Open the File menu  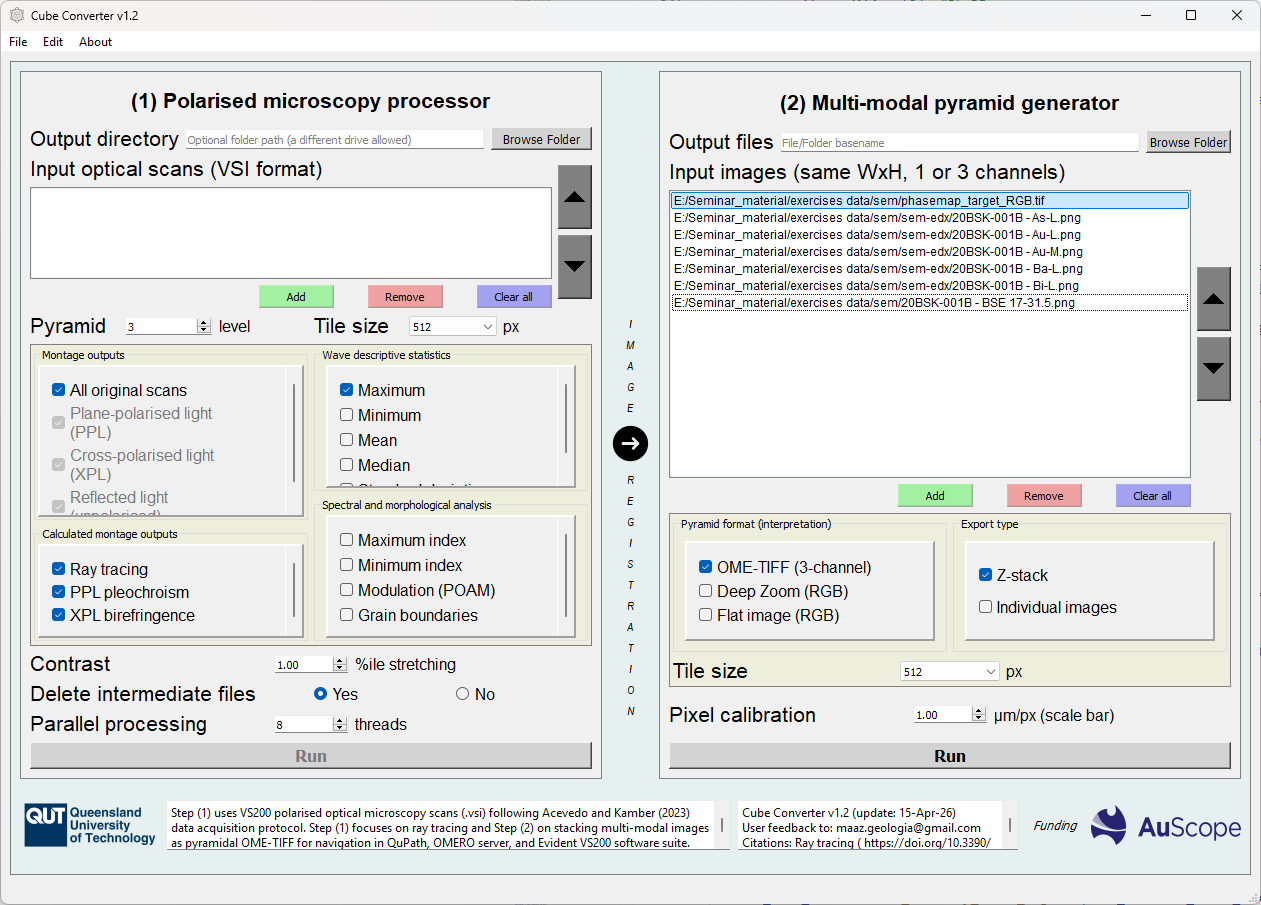(x=18, y=42)
